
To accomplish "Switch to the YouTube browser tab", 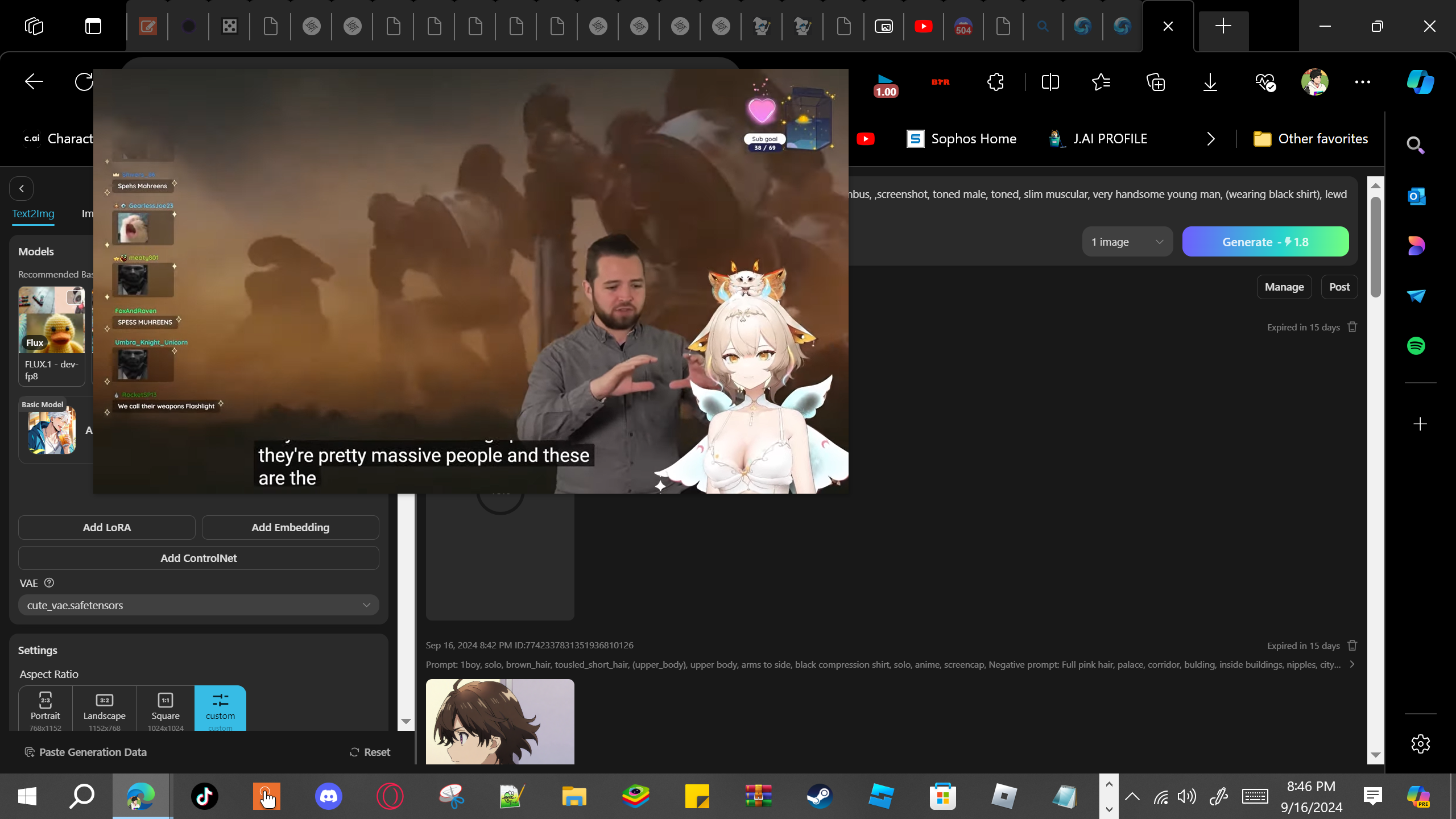I will (x=924, y=26).
